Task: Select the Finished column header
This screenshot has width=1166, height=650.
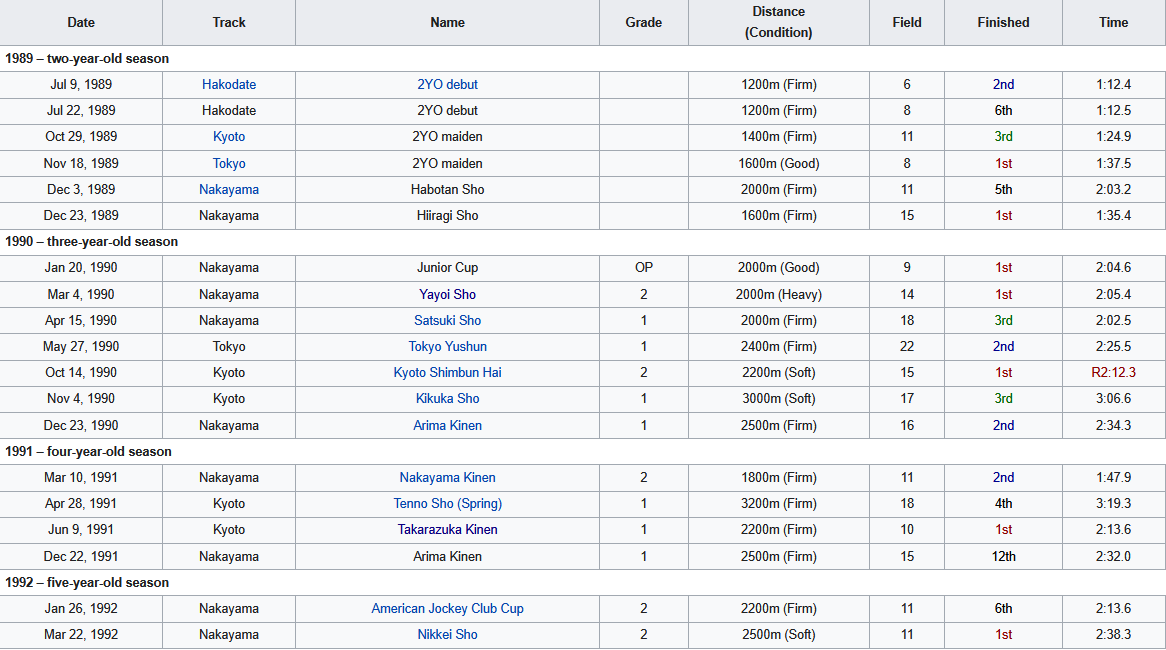Action: click(x=1003, y=22)
